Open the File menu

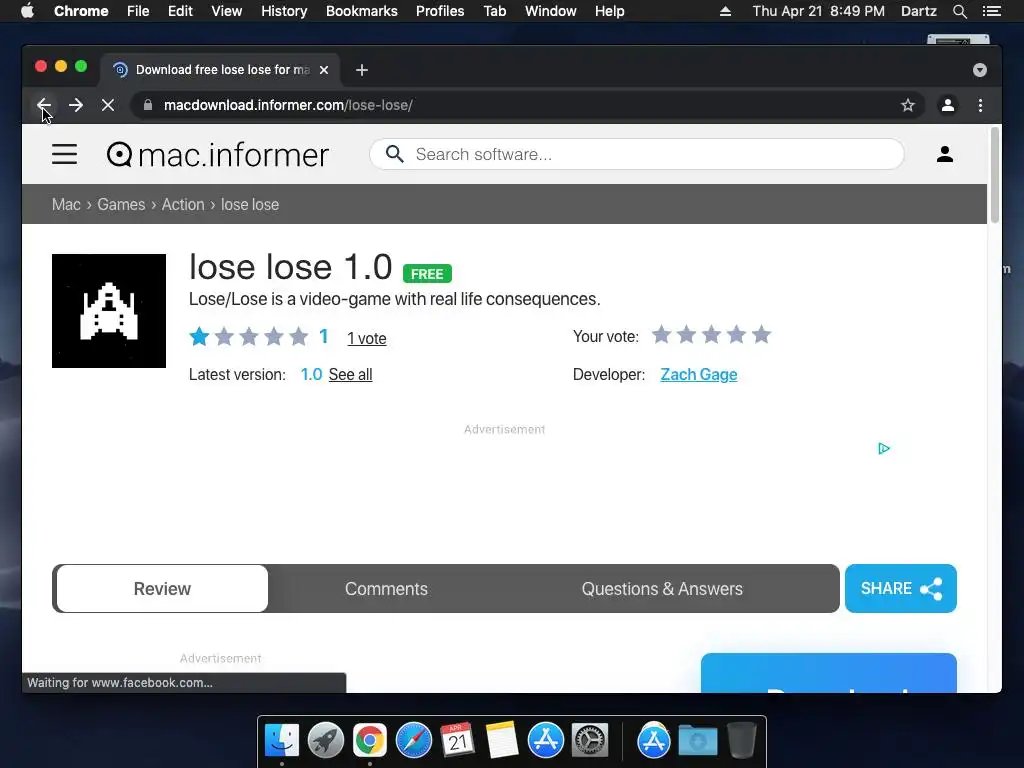click(138, 11)
